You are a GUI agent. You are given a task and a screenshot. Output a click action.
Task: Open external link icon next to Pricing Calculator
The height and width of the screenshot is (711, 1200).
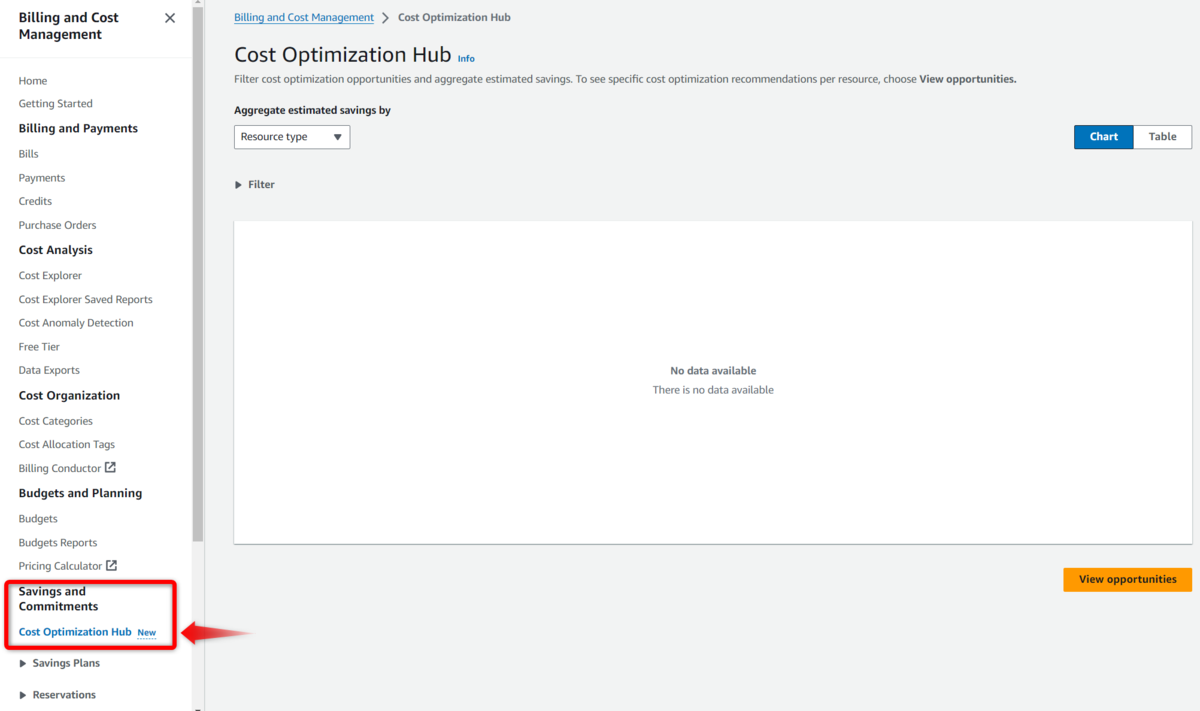[112, 565]
